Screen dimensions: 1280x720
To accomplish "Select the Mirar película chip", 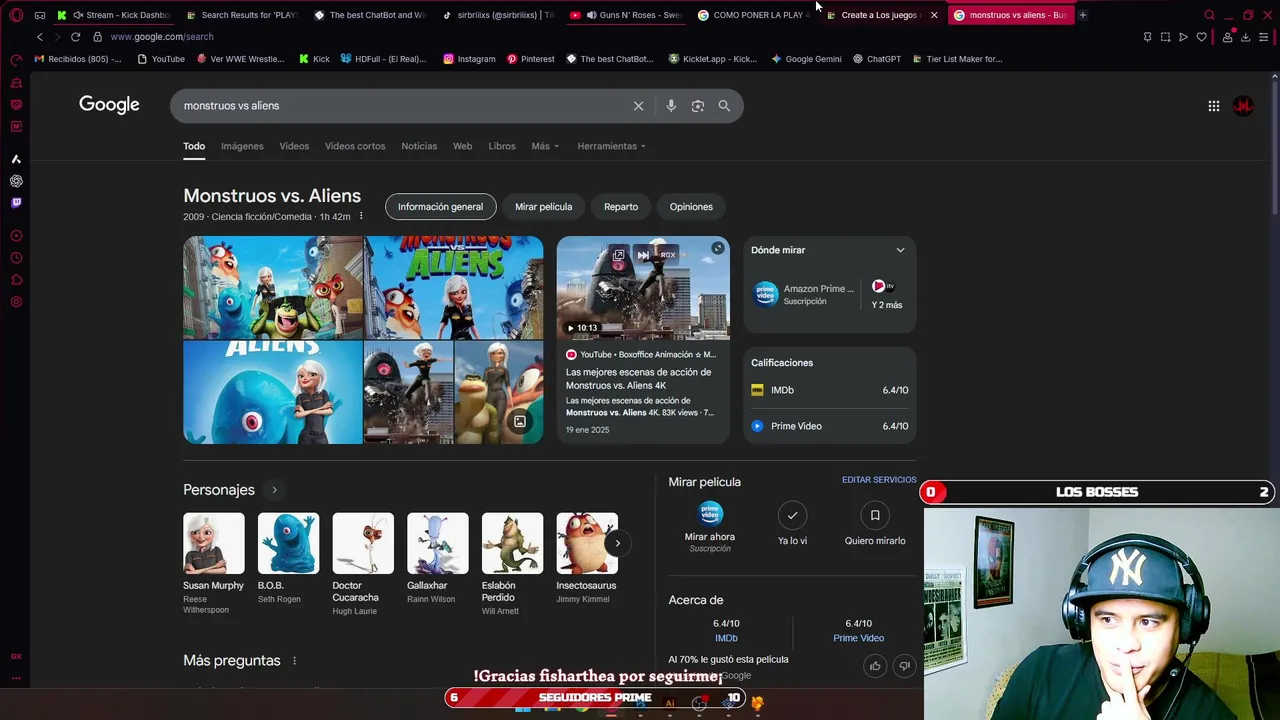I will click(x=543, y=207).
